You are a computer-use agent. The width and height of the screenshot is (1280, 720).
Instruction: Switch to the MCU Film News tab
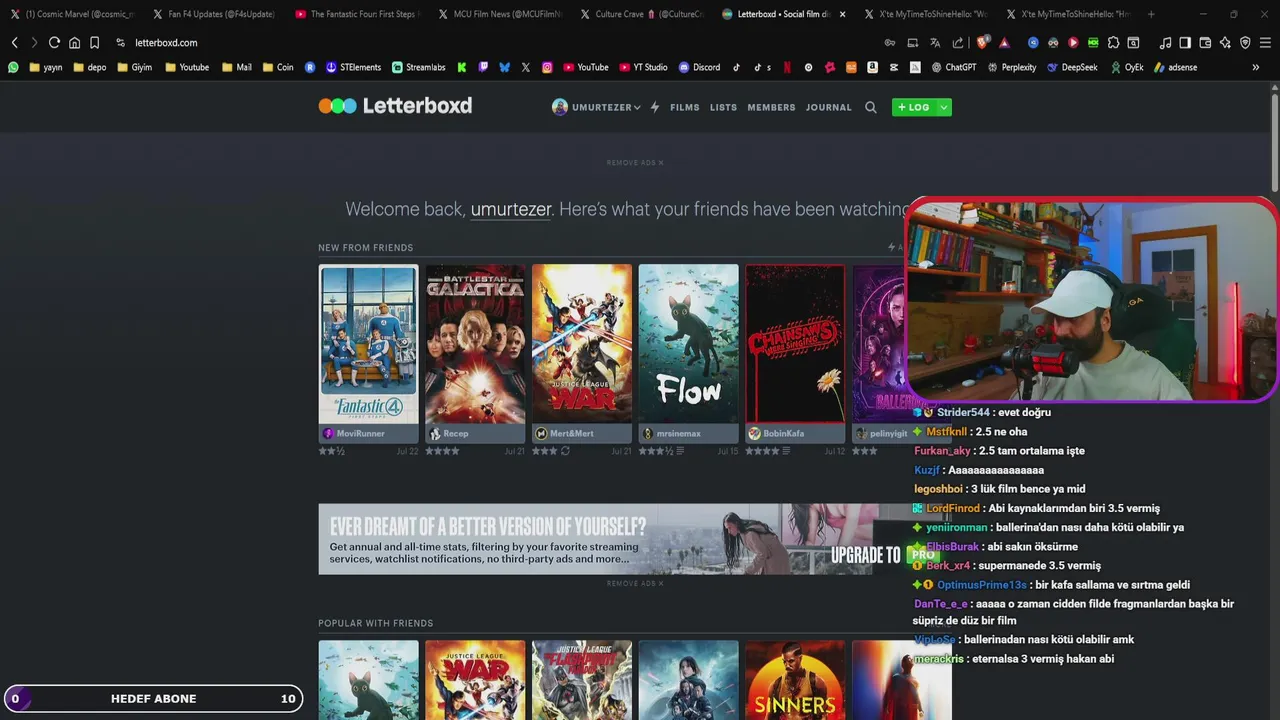pos(500,14)
